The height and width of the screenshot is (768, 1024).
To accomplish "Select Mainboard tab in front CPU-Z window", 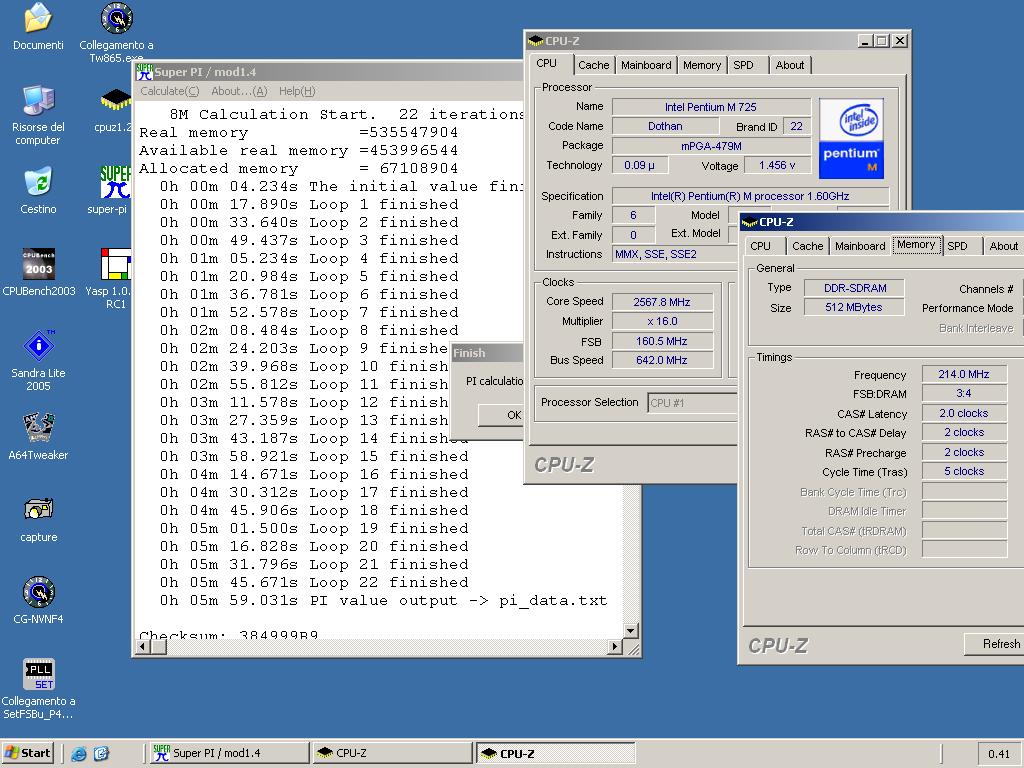I will (860, 246).
